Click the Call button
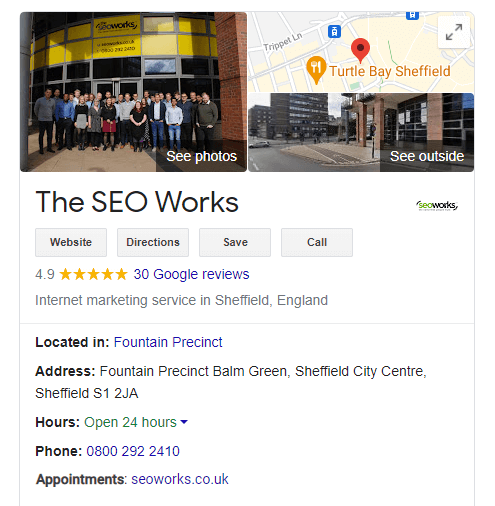The image size is (495, 506). 317,242
